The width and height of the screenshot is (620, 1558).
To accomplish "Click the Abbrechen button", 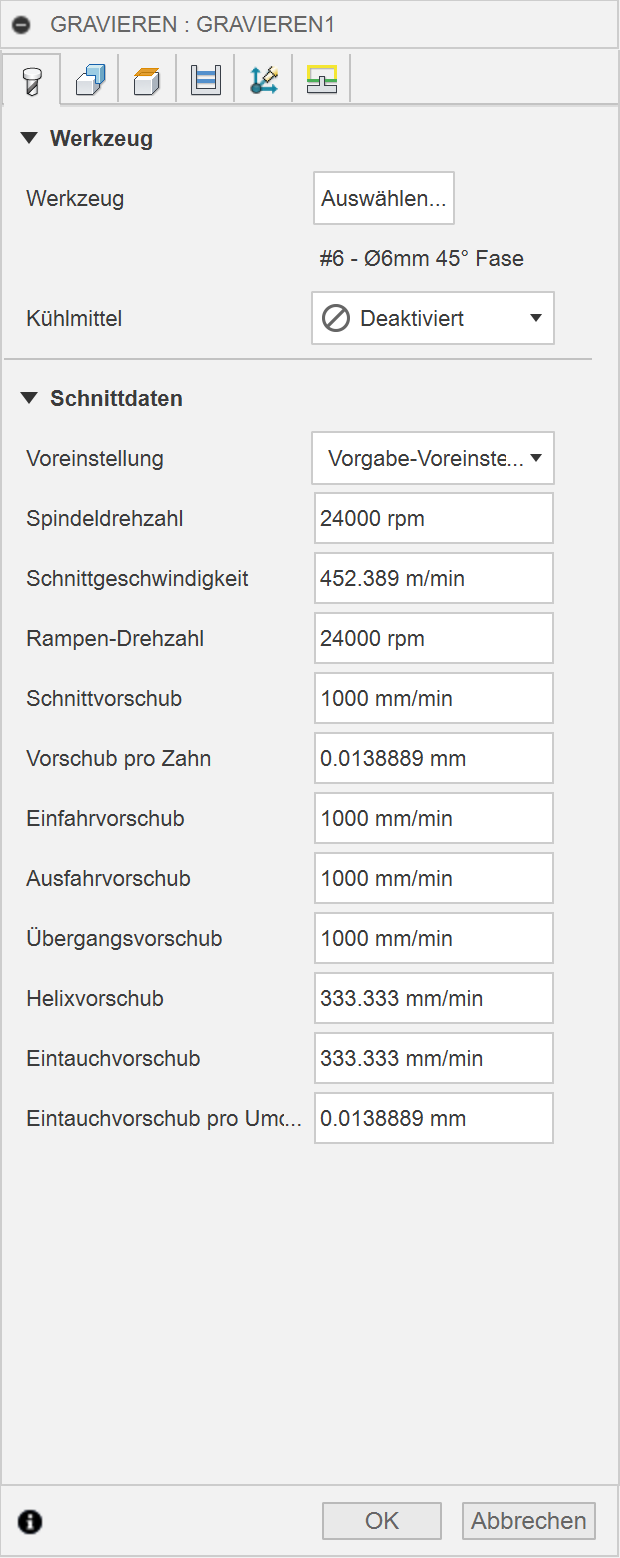I will 529,1521.
